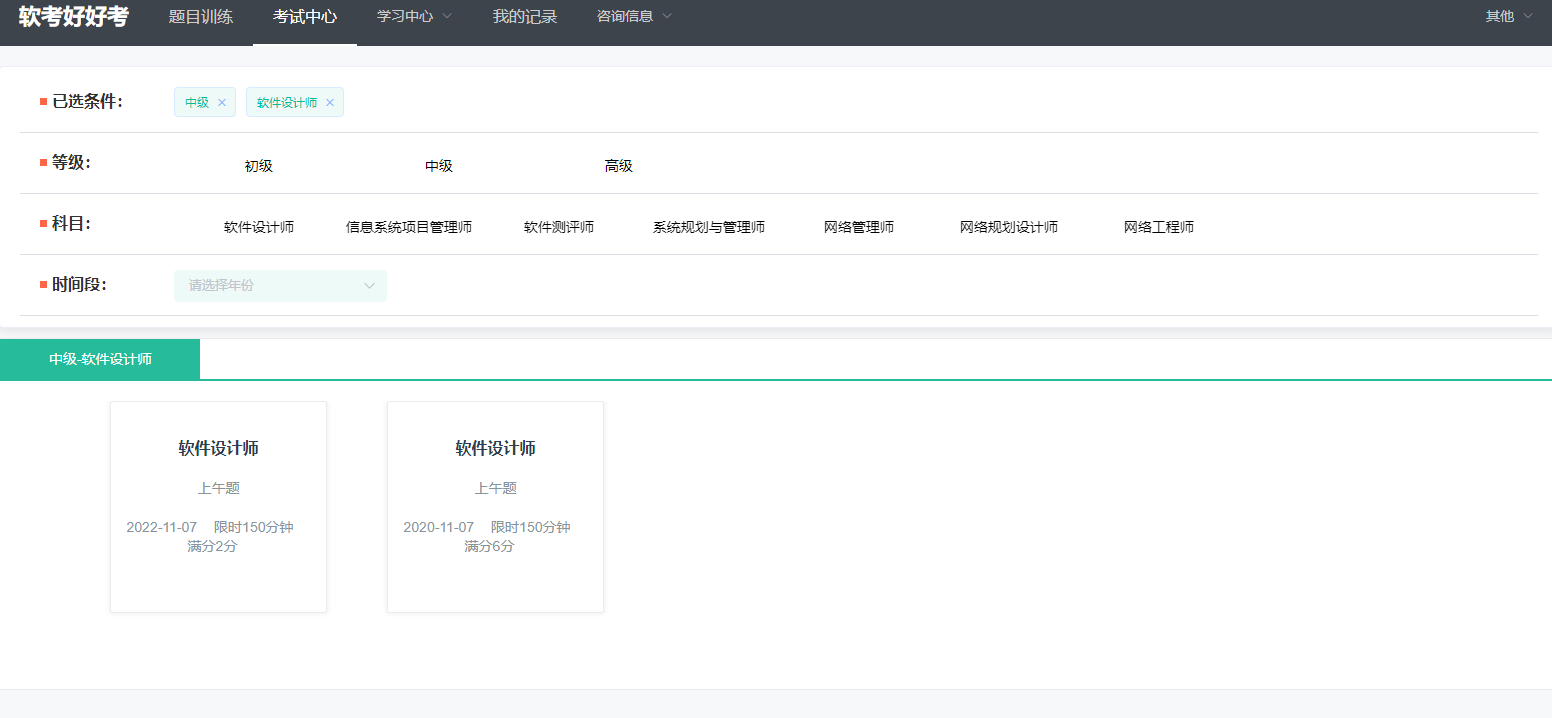Choose 初级 level filter
This screenshot has height=718, width=1552.
point(259,166)
